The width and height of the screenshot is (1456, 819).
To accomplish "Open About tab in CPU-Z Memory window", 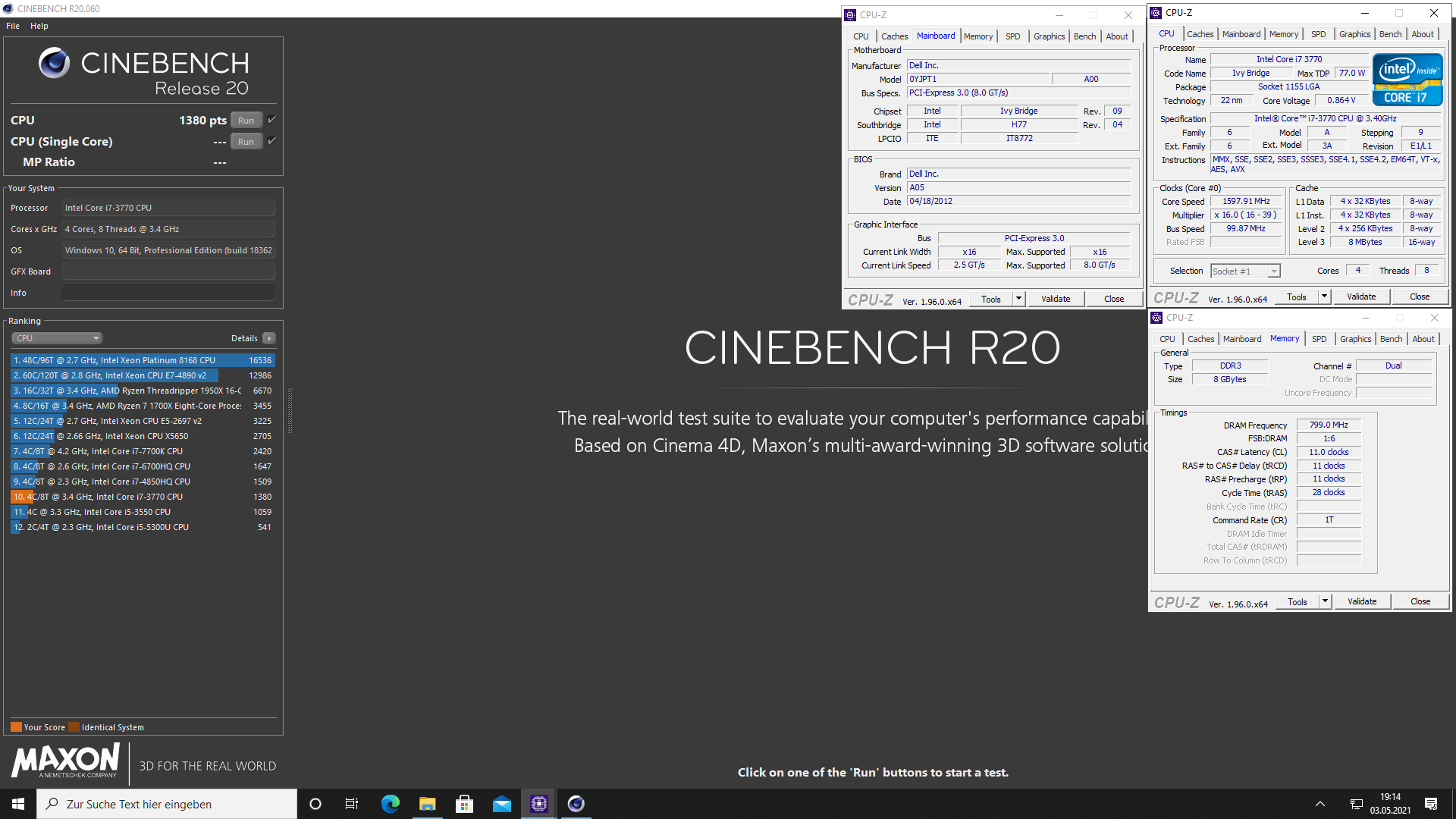I will coord(1423,339).
